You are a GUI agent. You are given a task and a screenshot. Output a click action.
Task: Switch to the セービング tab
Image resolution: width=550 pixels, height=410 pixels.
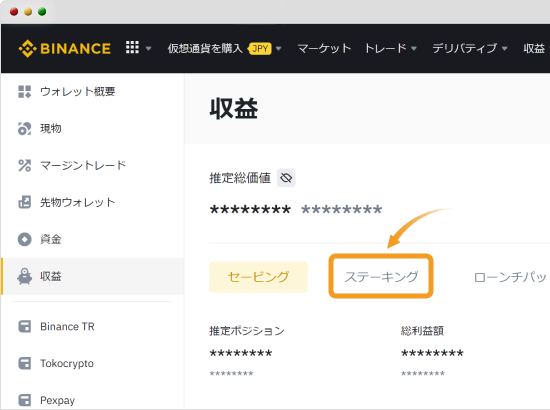pos(259,277)
